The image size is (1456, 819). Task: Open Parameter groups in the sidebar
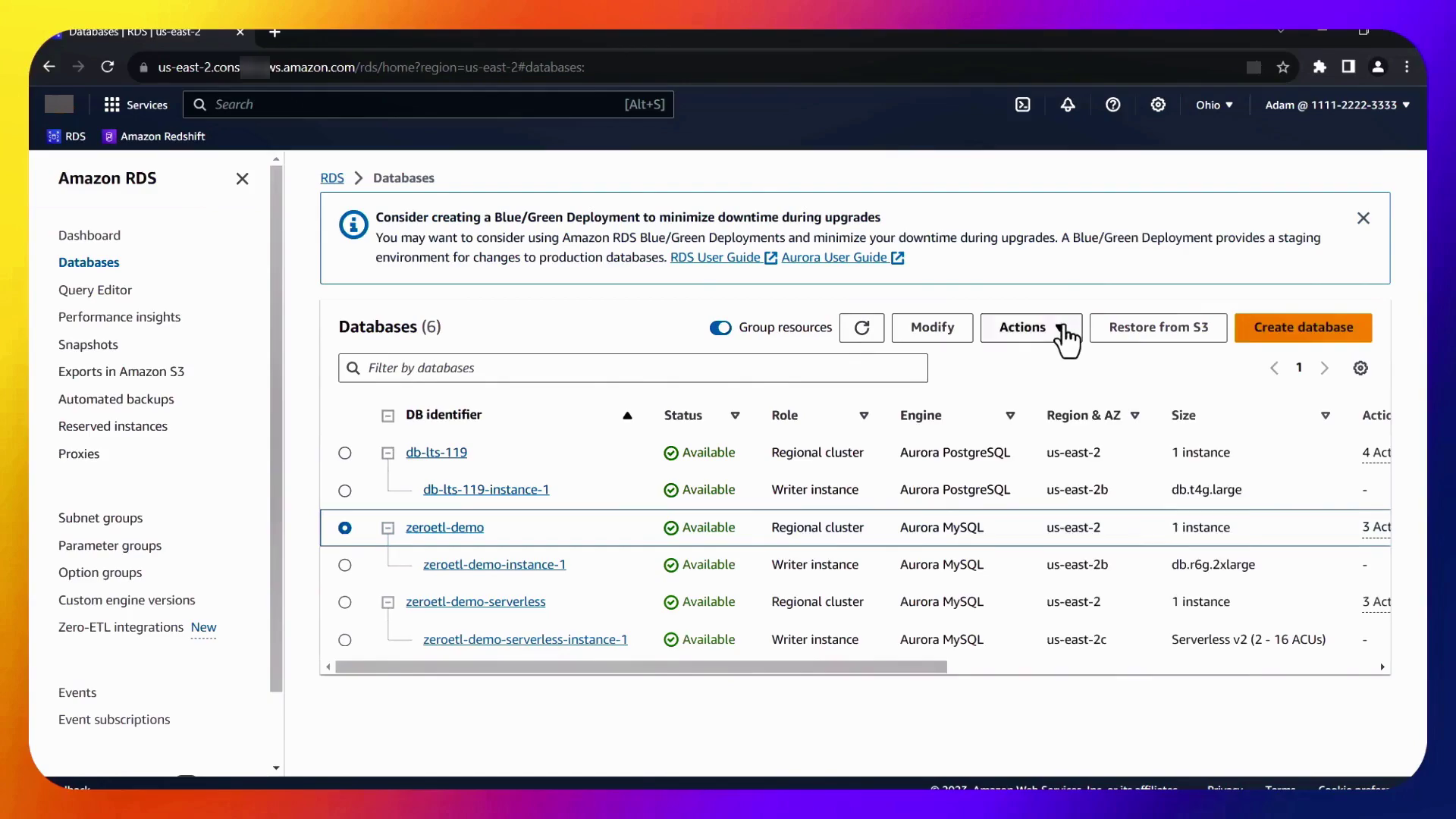[110, 545]
